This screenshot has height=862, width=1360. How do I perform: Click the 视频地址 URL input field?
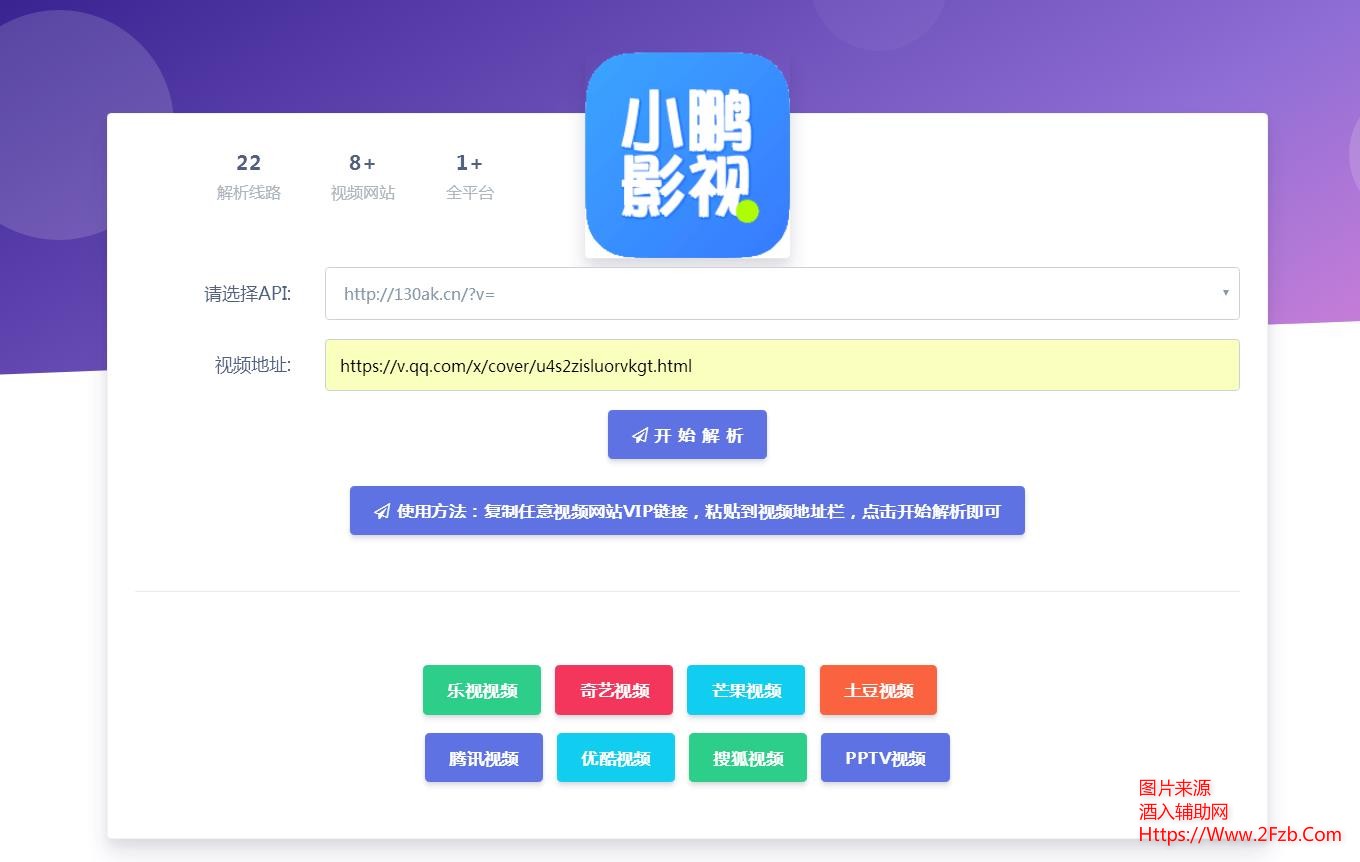tap(780, 365)
